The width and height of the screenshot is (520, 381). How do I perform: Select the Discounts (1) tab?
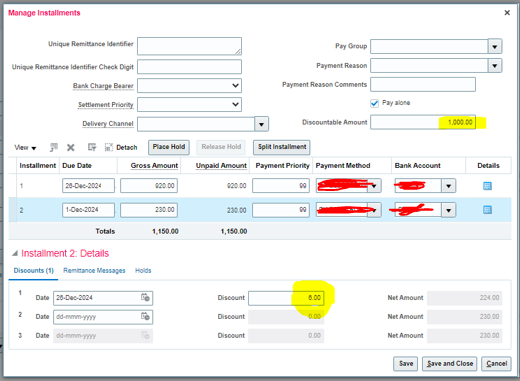(x=33, y=270)
